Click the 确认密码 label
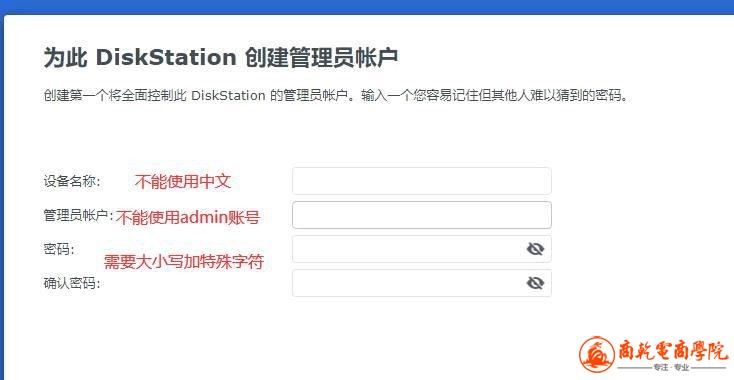This screenshot has height=380, width=734. (x=72, y=283)
